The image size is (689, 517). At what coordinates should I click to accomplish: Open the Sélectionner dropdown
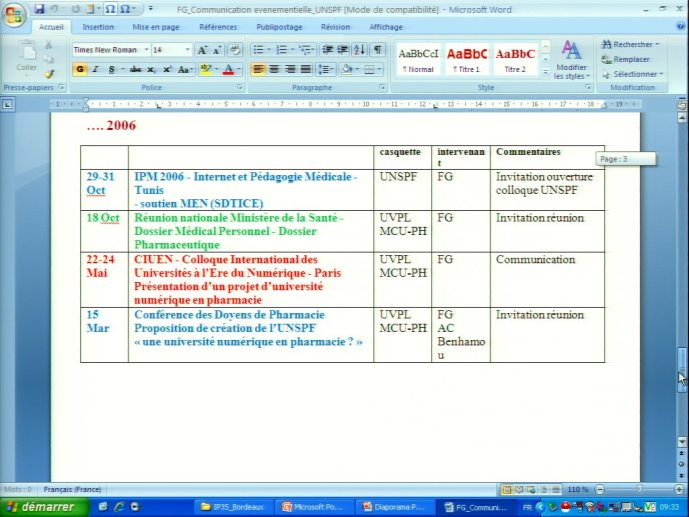633,74
